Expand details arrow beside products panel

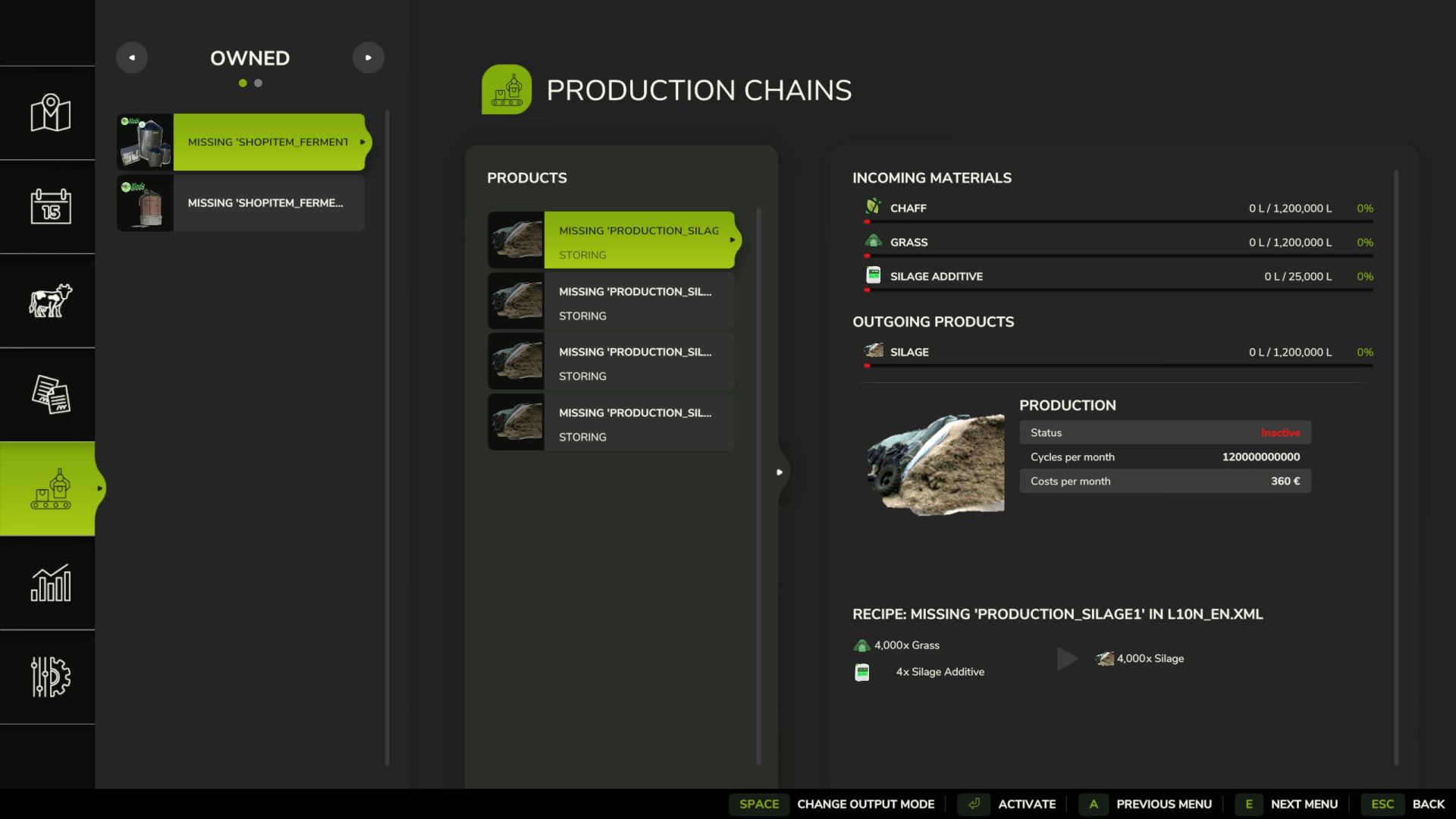(780, 472)
